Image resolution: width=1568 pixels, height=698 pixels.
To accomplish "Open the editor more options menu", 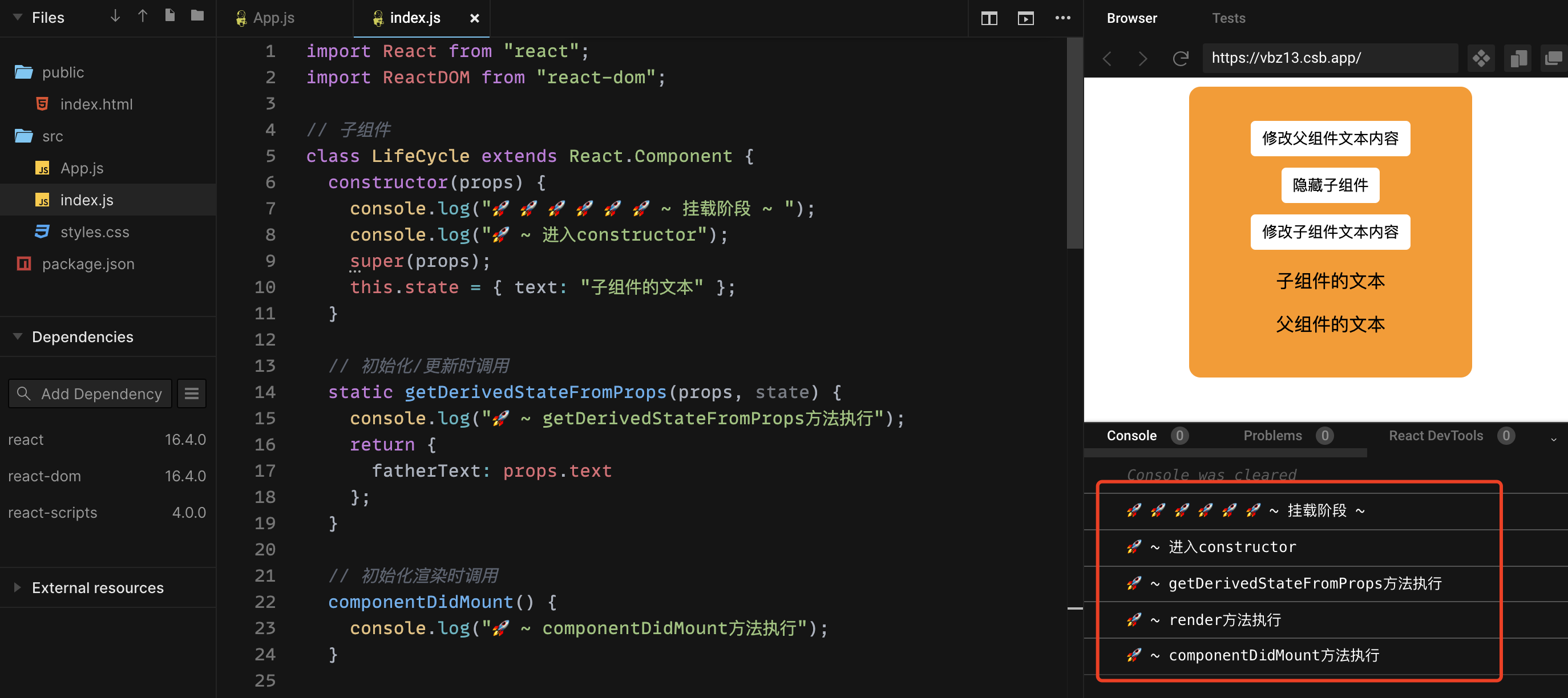I will (1063, 18).
